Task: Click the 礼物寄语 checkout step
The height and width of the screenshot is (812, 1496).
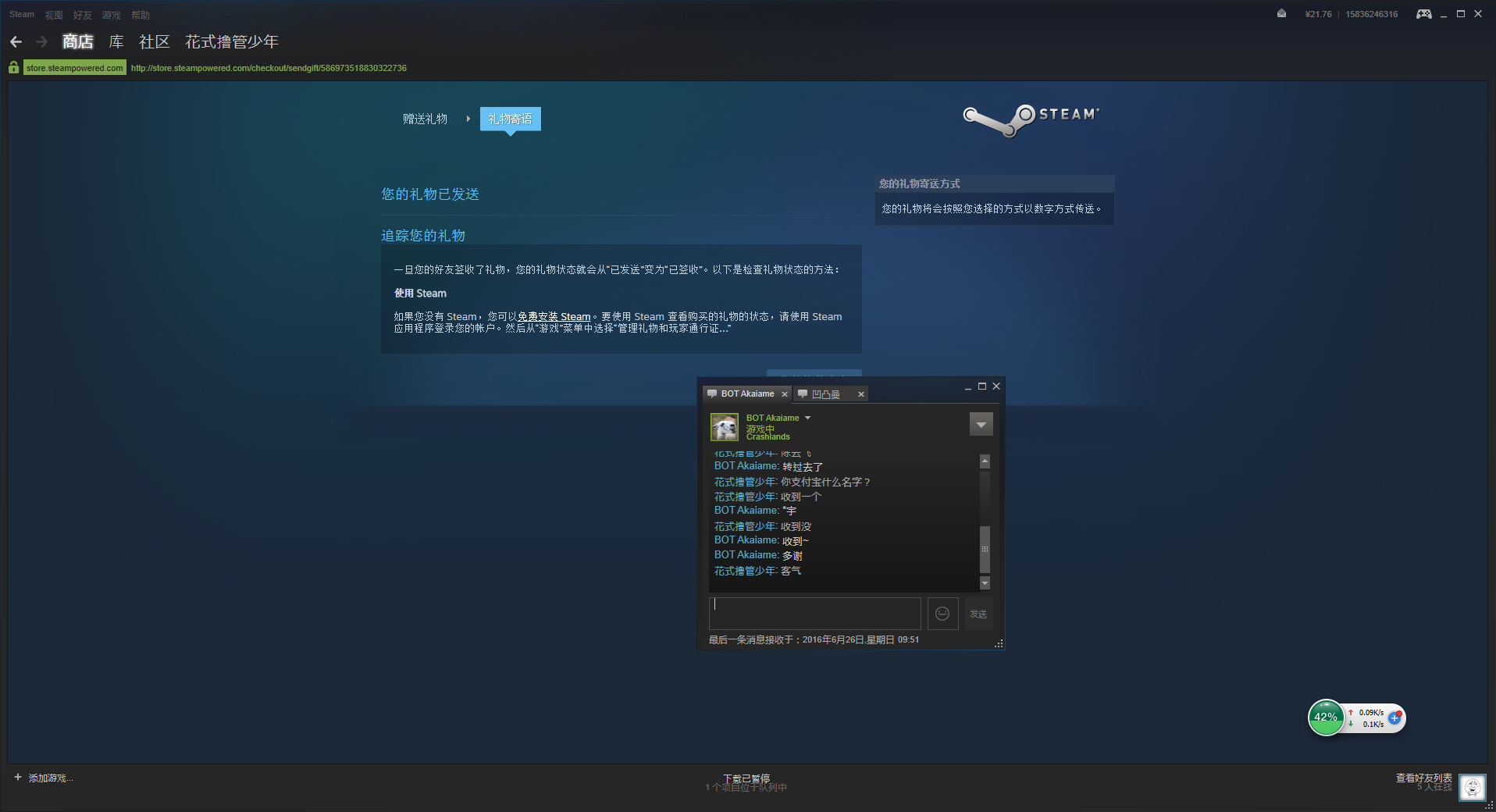Action: click(x=511, y=119)
